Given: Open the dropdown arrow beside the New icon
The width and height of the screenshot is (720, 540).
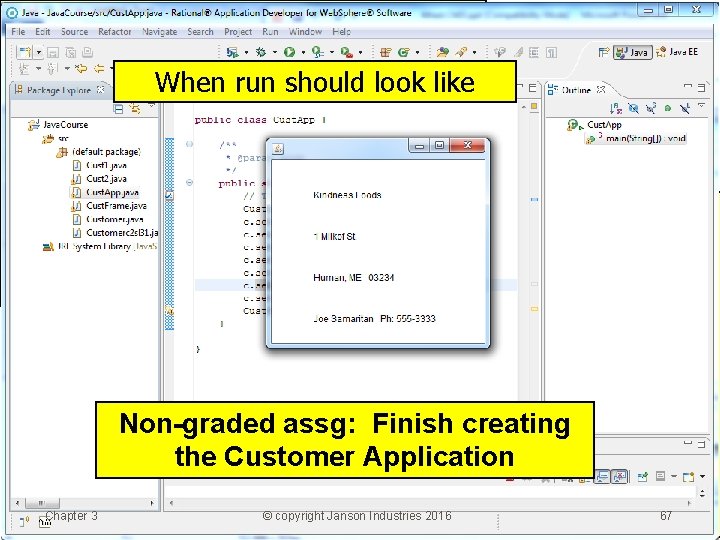Looking at the screenshot, I should tap(39, 53).
